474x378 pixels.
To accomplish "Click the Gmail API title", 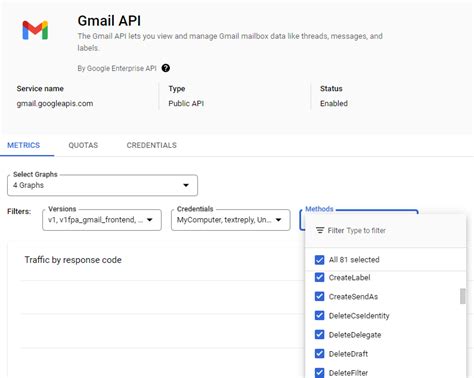I will [109, 21].
